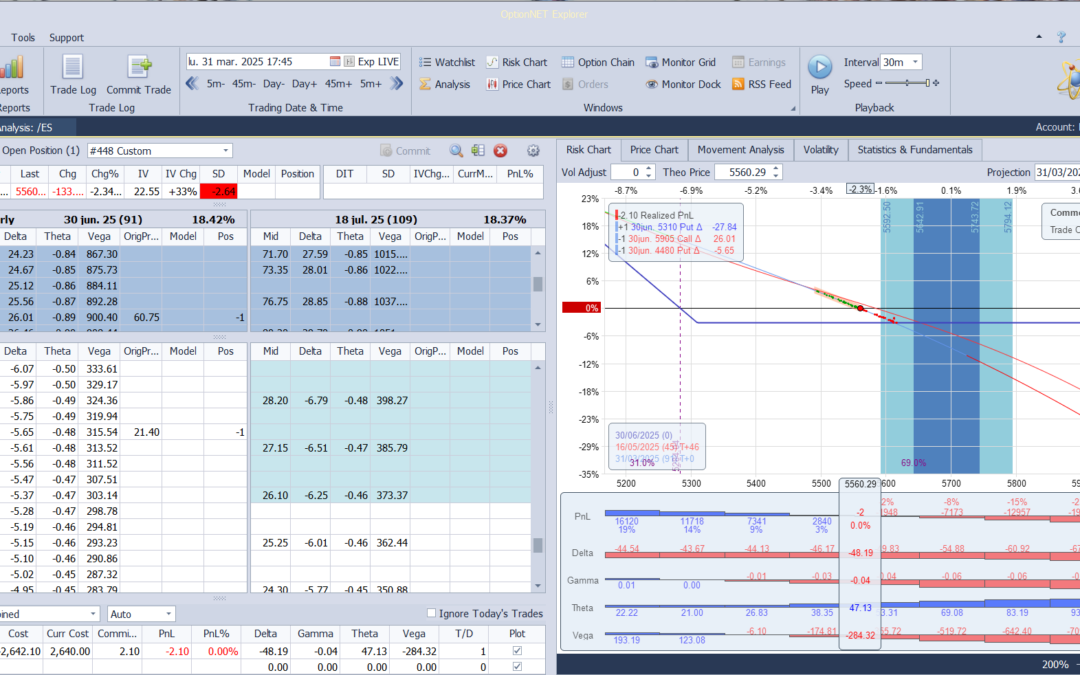1080x675 pixels.
Task: Switch to the Movement Analysis tab
Action: click(x=740, y=150)
